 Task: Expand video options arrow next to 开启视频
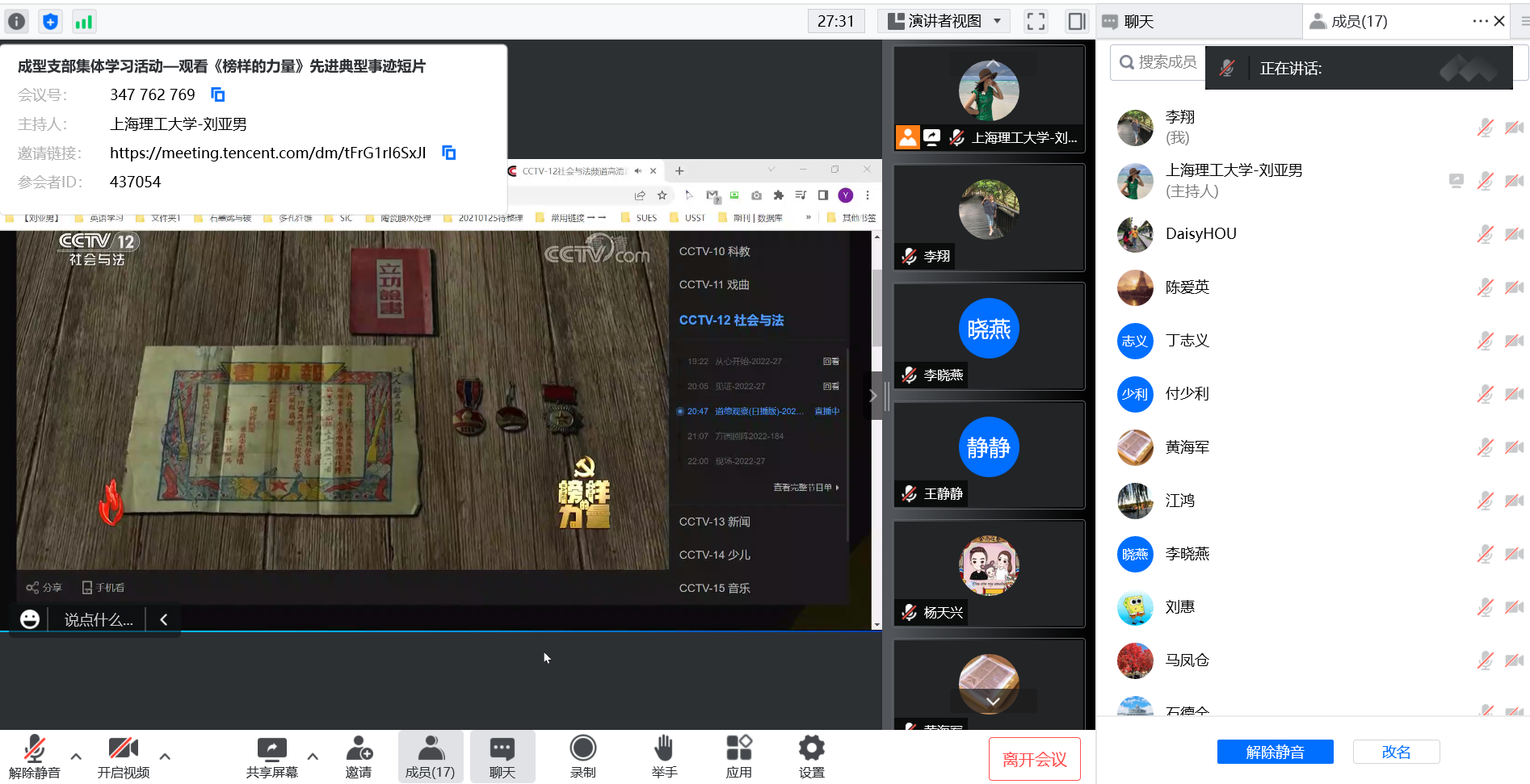[x=165, y=757]
